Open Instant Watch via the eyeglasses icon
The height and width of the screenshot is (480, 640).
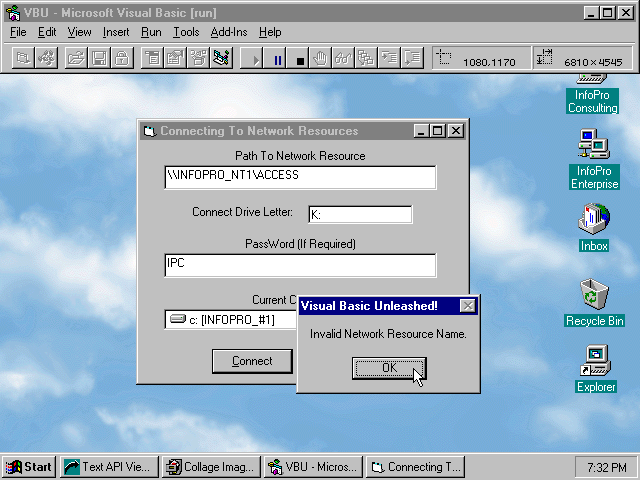(343, 59)
